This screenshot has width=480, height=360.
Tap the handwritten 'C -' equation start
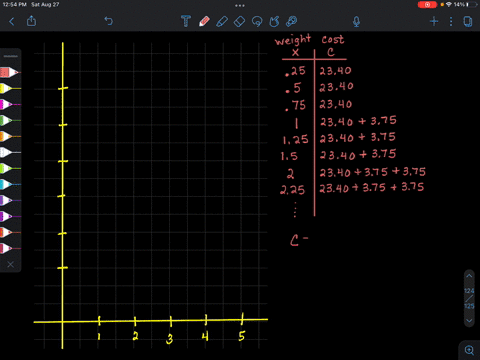pos(299,240)
